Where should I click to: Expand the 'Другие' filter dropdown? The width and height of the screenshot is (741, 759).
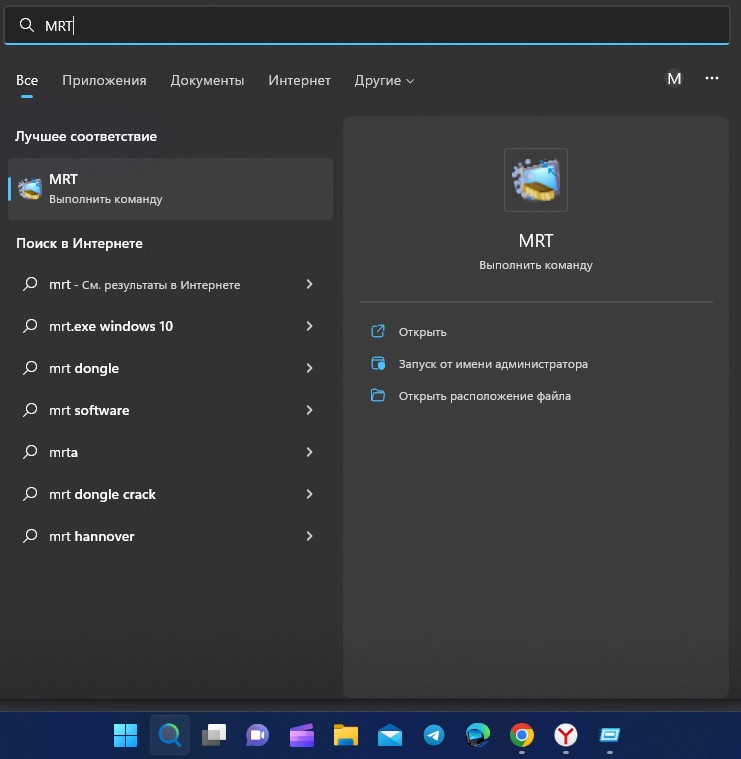pos(384,80)
